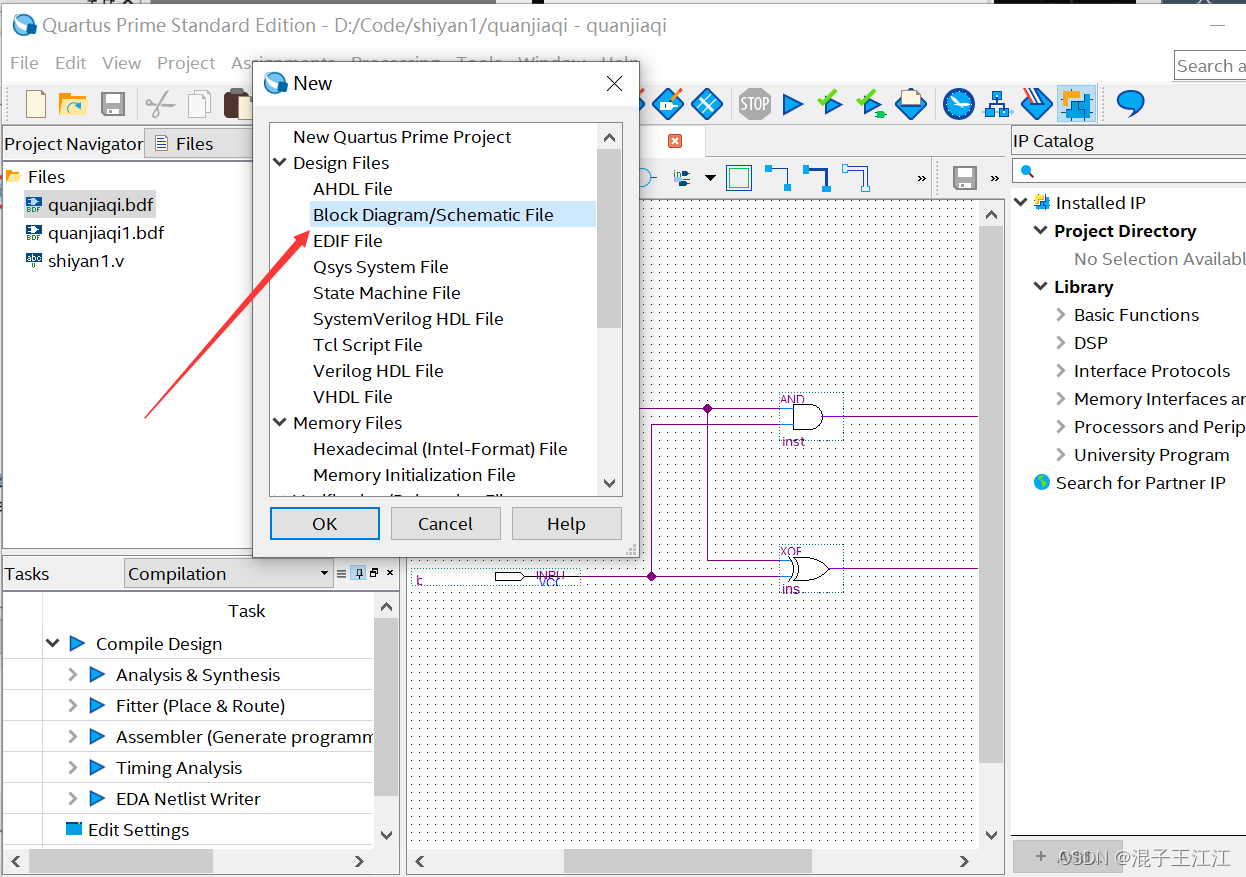Click Help in the New dialog
The height and width of the screenshot is (877, 1246).
[566, 524]
